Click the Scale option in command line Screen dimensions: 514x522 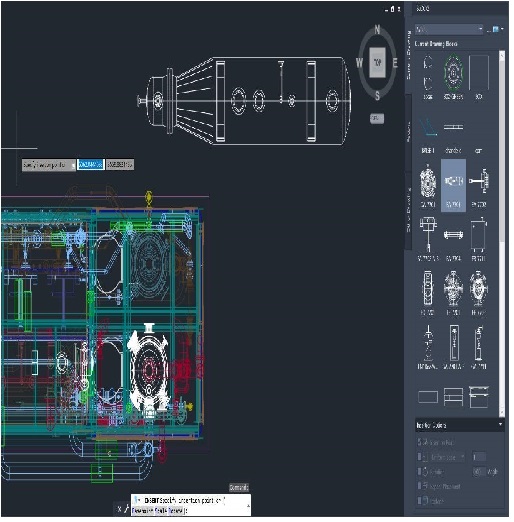pyautogui.click(x=160, y=510)
